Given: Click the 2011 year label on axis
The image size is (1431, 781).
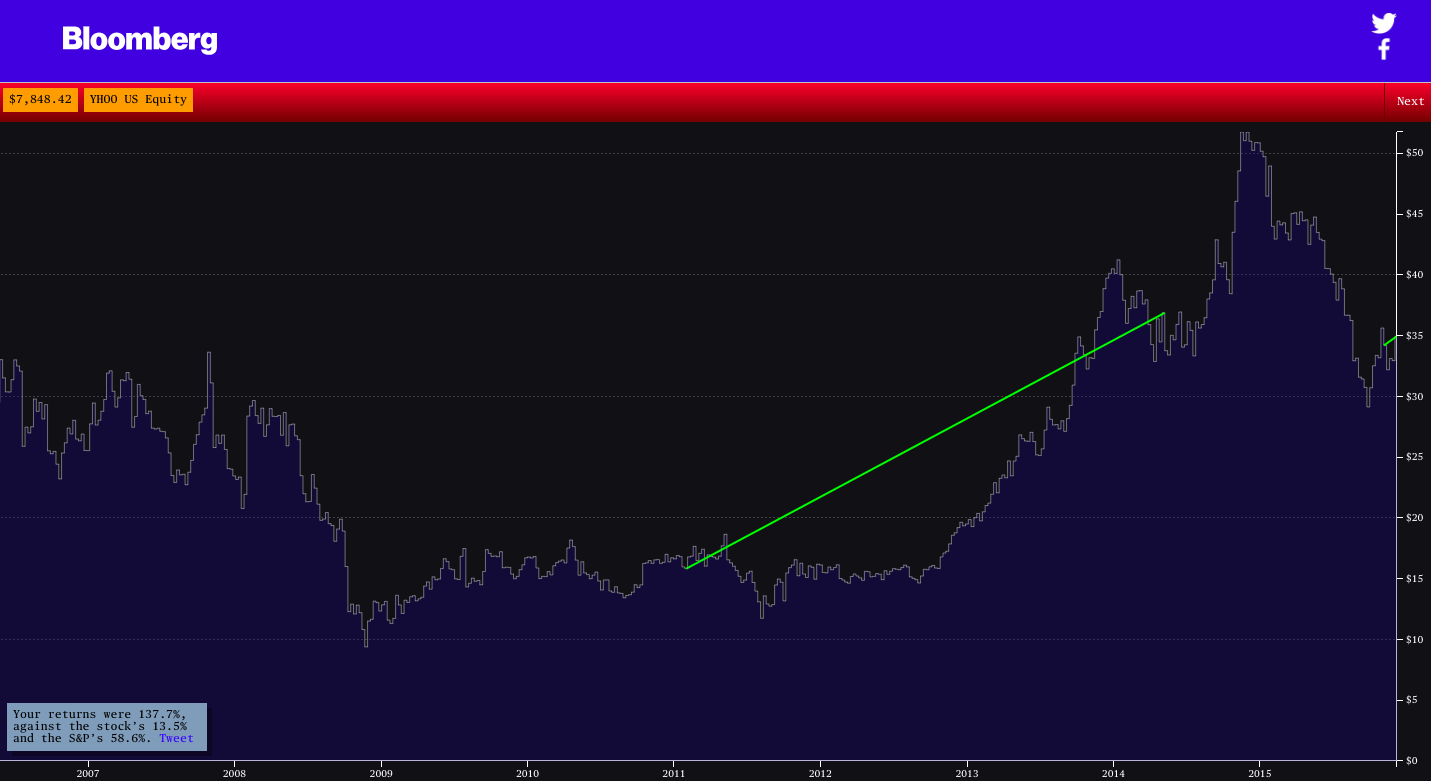Looking at the screenshot, I should (x=674, y=773).
